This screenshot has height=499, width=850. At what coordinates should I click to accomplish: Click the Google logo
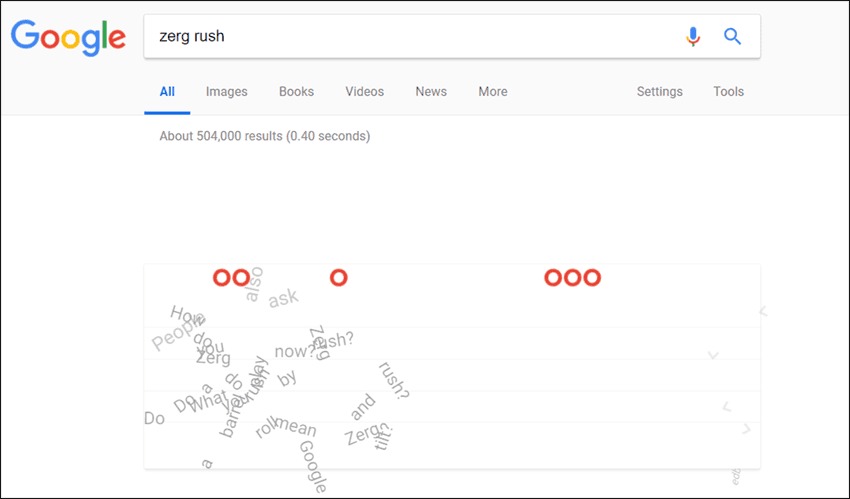[x=68, y=37]
